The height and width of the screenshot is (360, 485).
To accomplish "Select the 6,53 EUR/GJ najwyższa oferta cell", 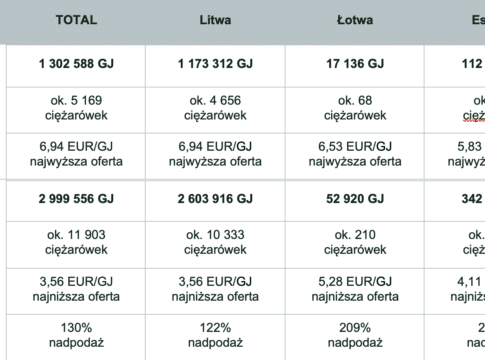I will pos(355,156).
